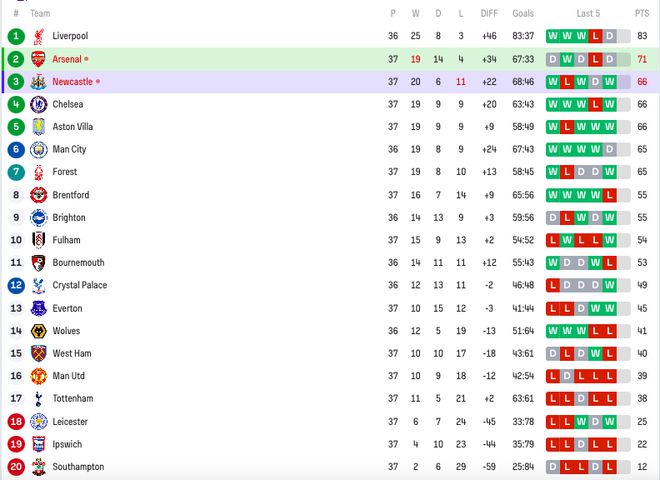Click the Chelsea club crest icon
660x480 pixels.
coord(39,104)
